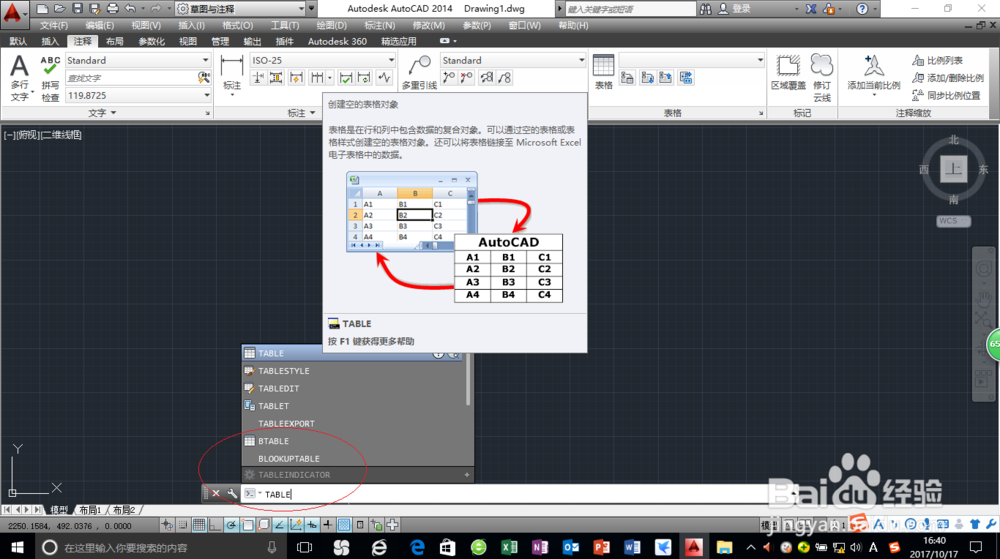Click the command line input field
The height and width of the screenshot is (559, 1000).
pyautogui.click(x=515, y=494)
